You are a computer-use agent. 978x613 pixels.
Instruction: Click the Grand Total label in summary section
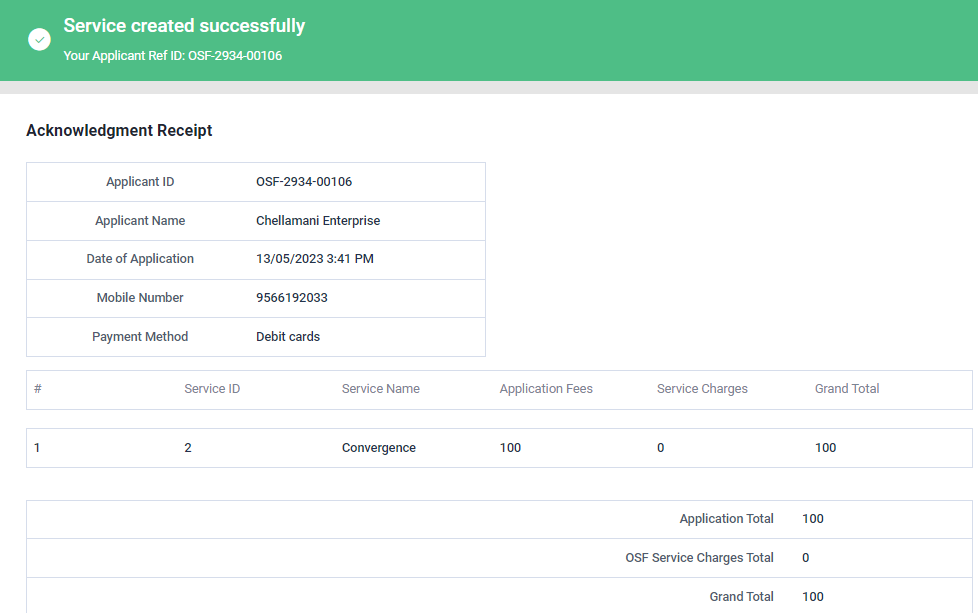click(x=741, y=597)
